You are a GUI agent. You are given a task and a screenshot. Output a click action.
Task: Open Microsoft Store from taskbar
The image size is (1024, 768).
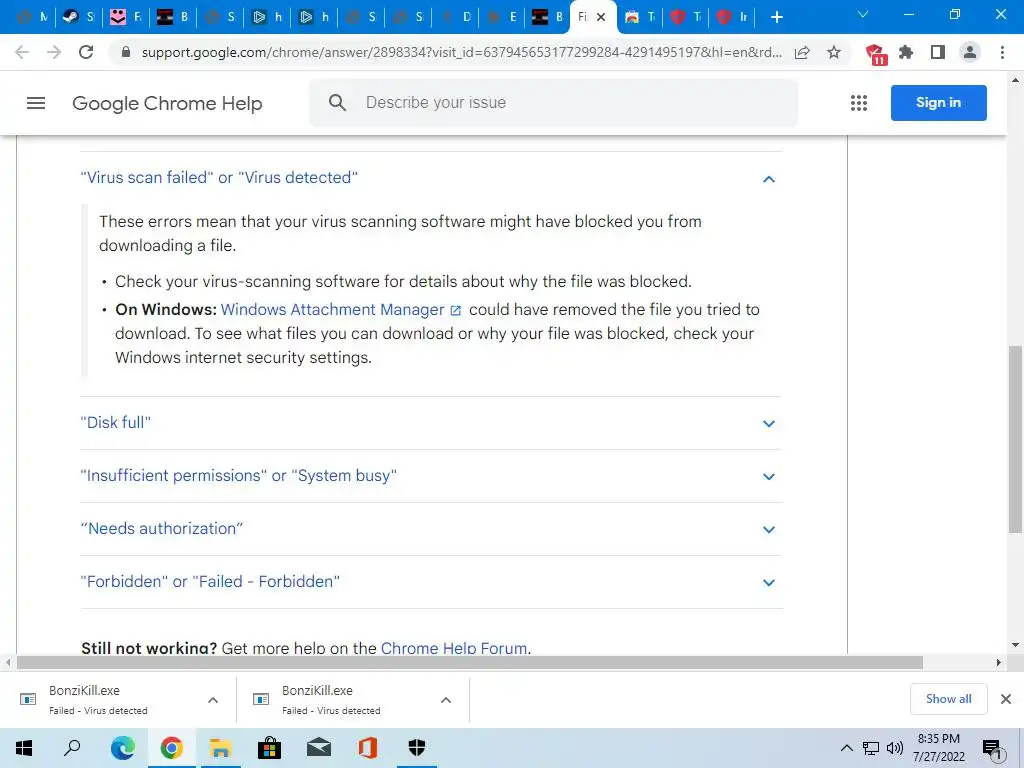(269, 748)
